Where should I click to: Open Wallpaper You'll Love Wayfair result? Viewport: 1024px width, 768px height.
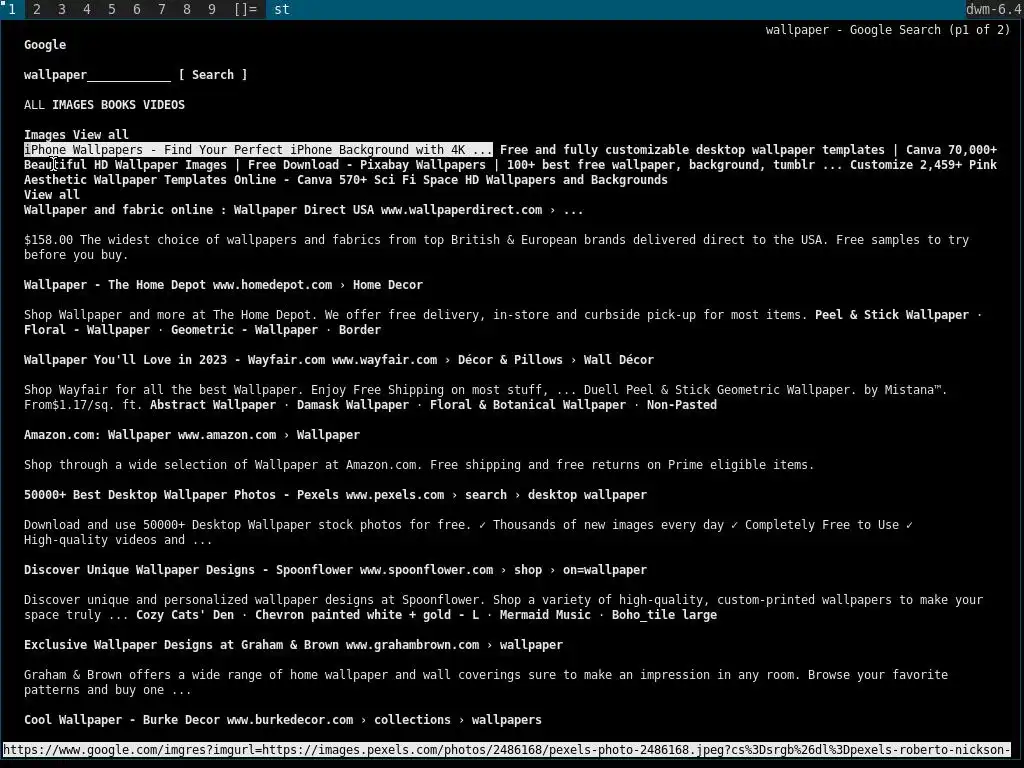[x=339, y=360]
